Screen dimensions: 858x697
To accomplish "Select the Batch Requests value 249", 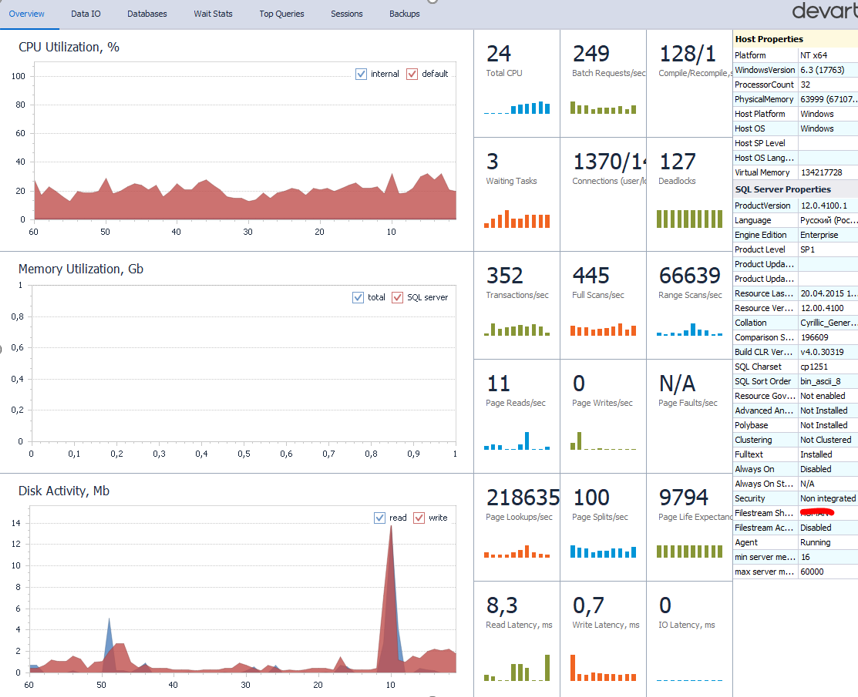I will tap(591, 54).
